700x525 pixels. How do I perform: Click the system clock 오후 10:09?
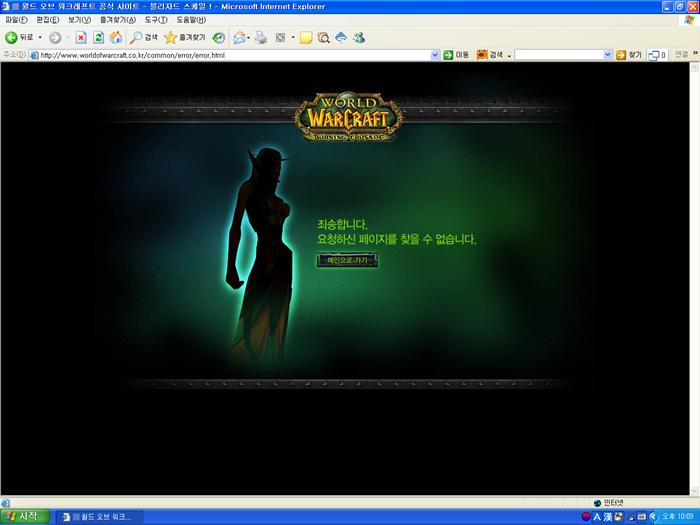coord(677,517)
